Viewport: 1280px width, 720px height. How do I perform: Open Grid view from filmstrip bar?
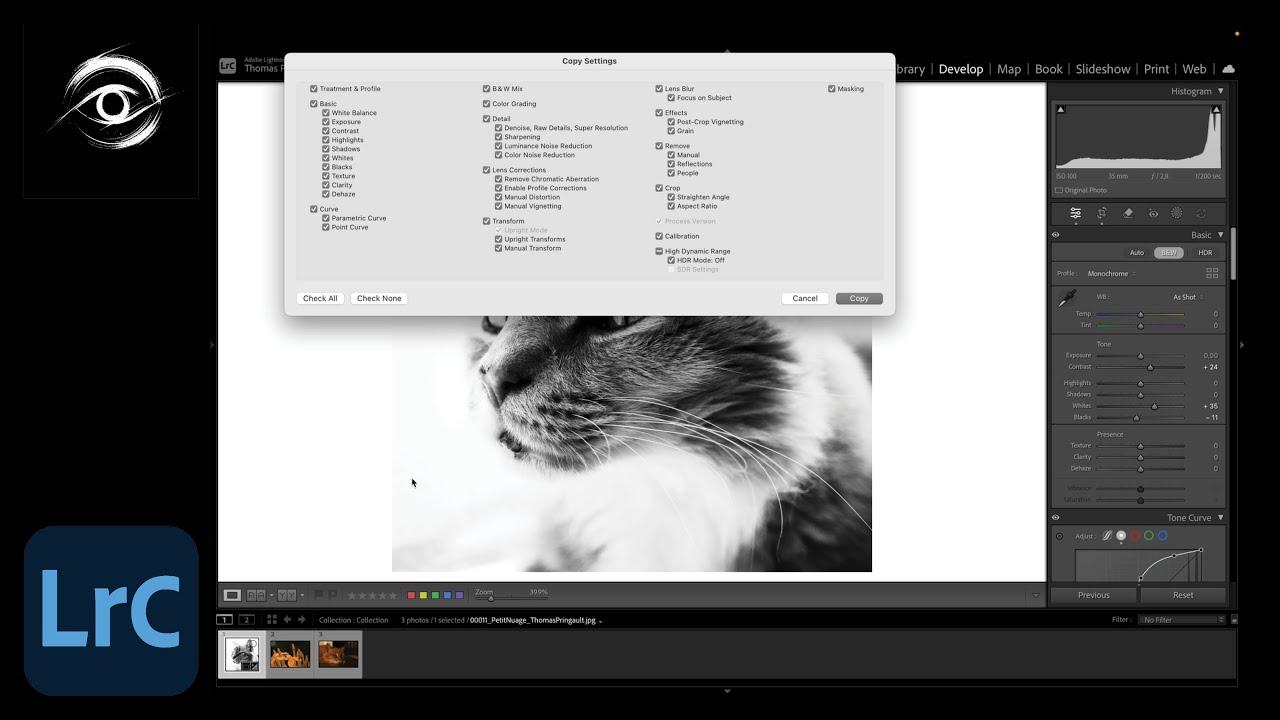pyautogui.click(x=271, y=620)
